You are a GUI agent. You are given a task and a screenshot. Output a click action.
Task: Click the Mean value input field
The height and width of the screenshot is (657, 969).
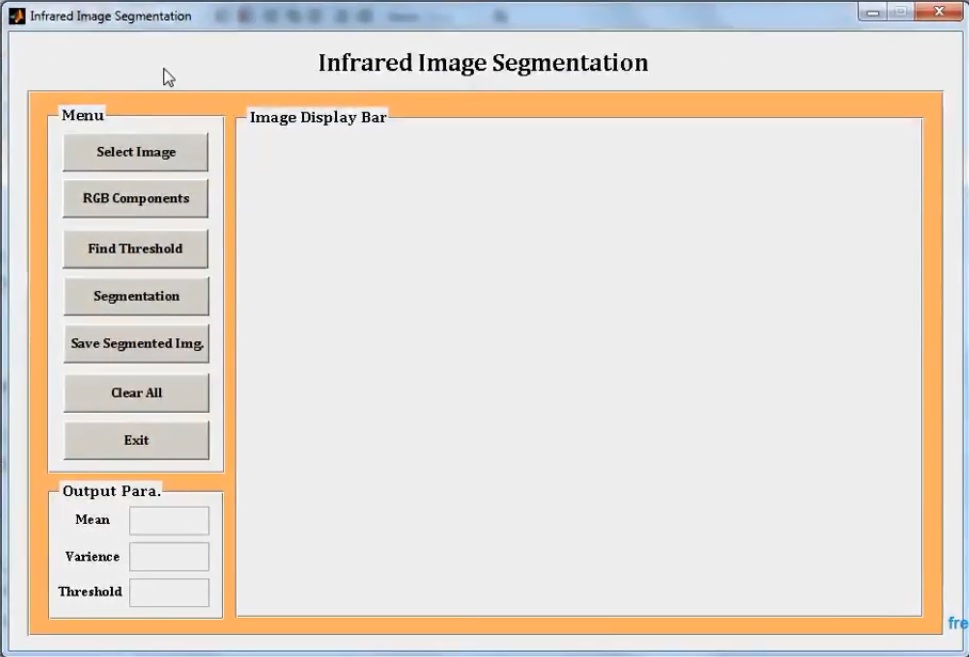point(168,520)
